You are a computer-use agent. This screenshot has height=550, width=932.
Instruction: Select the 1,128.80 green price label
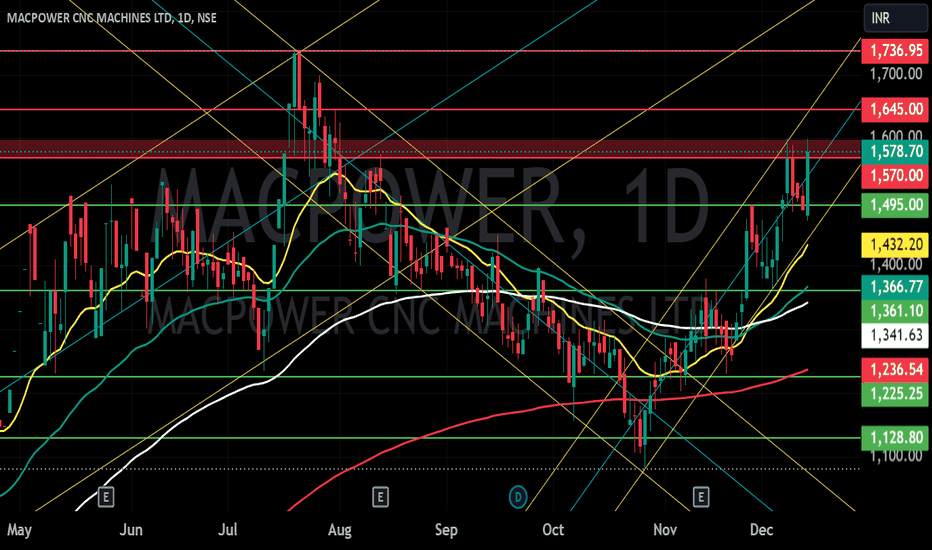[x=895, y=438]
